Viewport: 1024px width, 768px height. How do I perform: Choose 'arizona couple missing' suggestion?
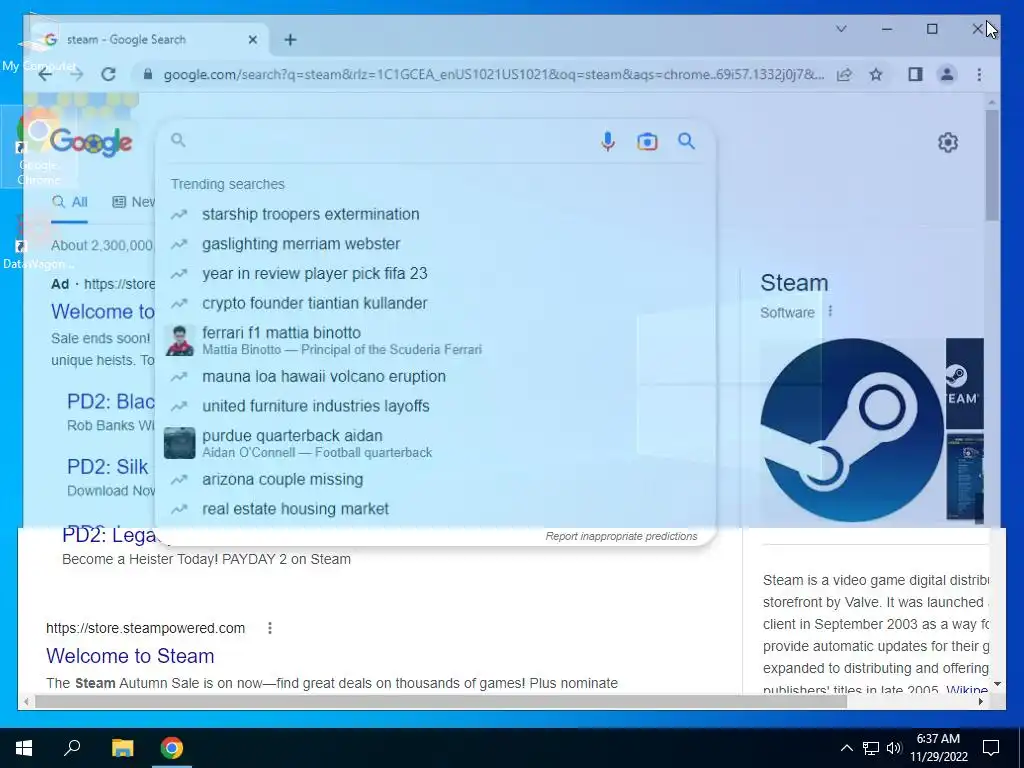[436, 479]
